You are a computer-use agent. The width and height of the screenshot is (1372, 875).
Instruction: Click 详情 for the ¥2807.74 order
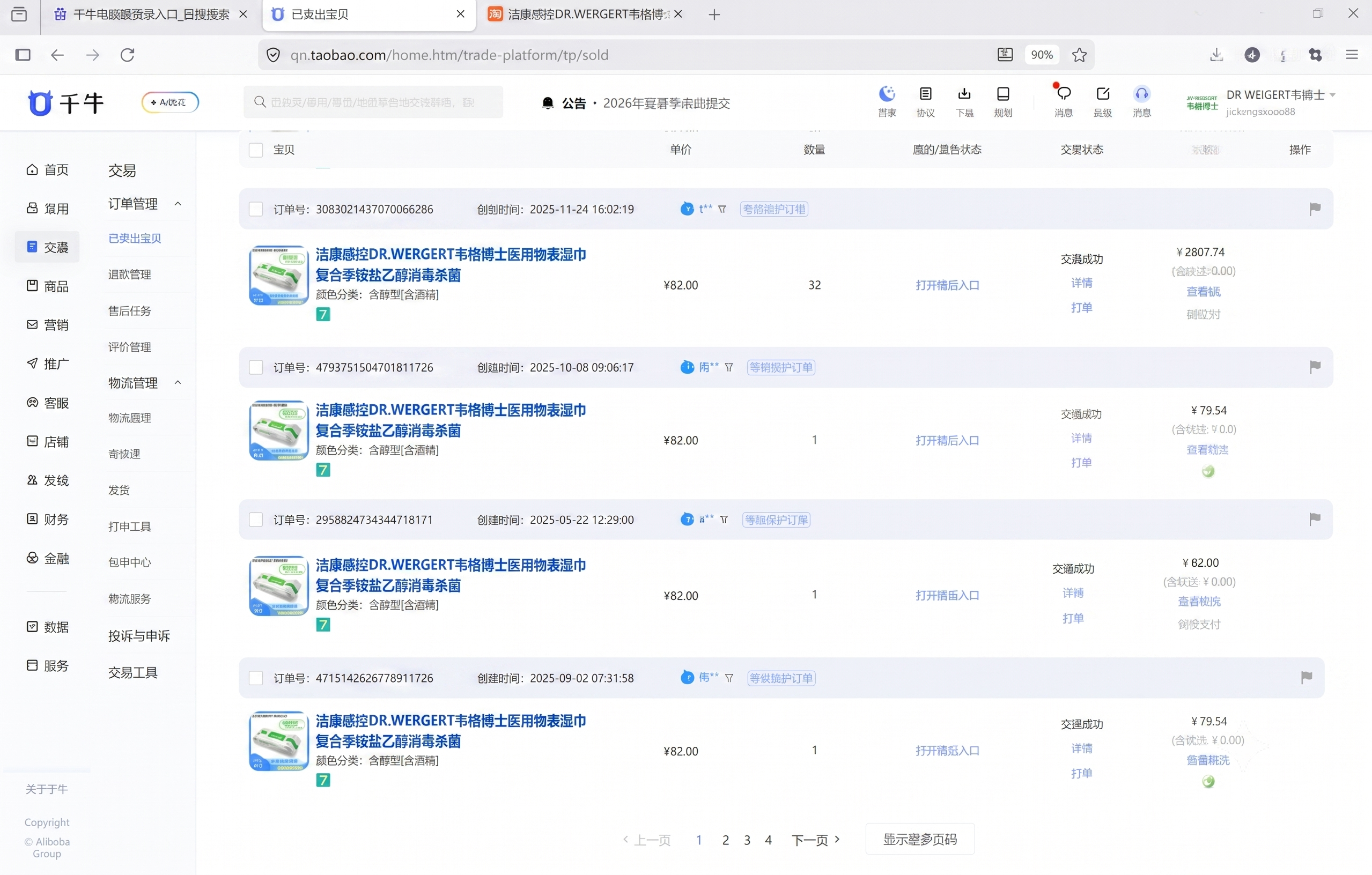(x=1081, y=283)
